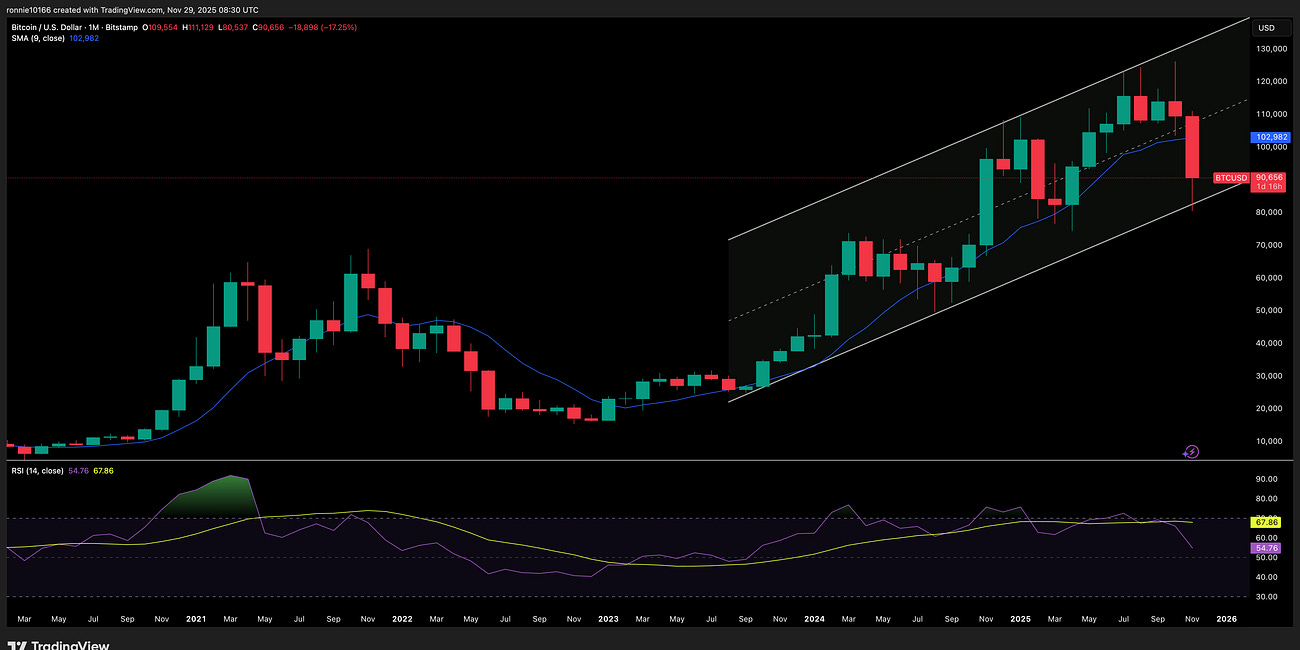Click the 2026 label on the time axis
This screenshot has height=650, width=1300.
1227,619
